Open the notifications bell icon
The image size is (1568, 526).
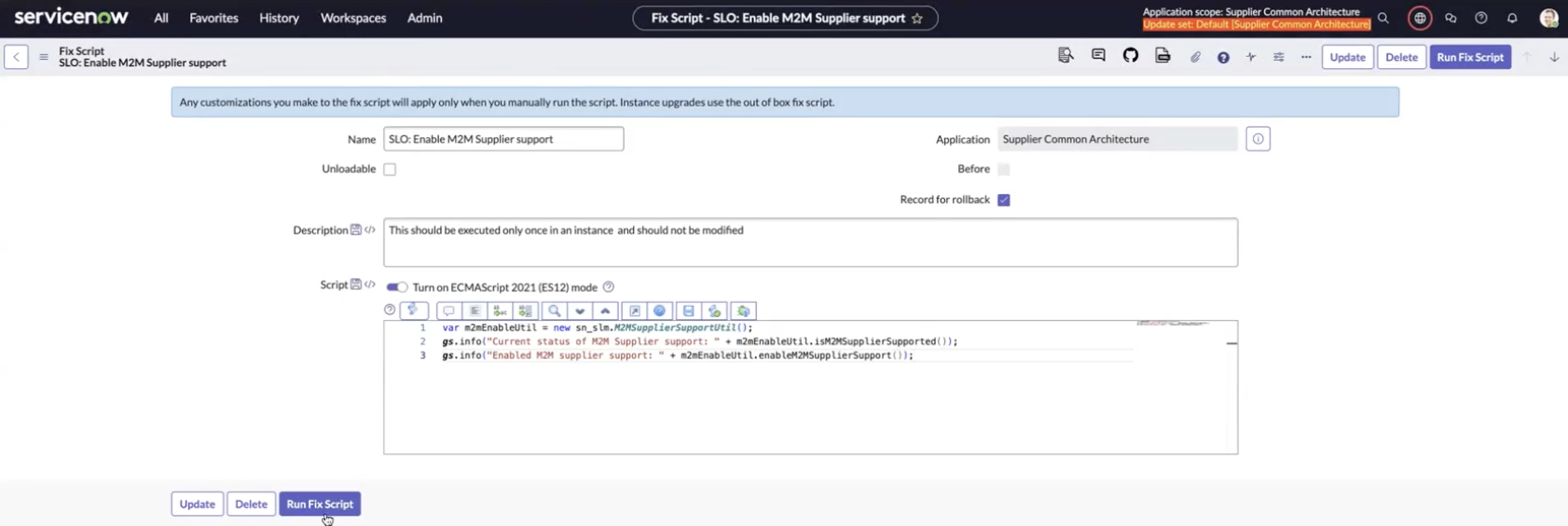[x=1512, y=18]
